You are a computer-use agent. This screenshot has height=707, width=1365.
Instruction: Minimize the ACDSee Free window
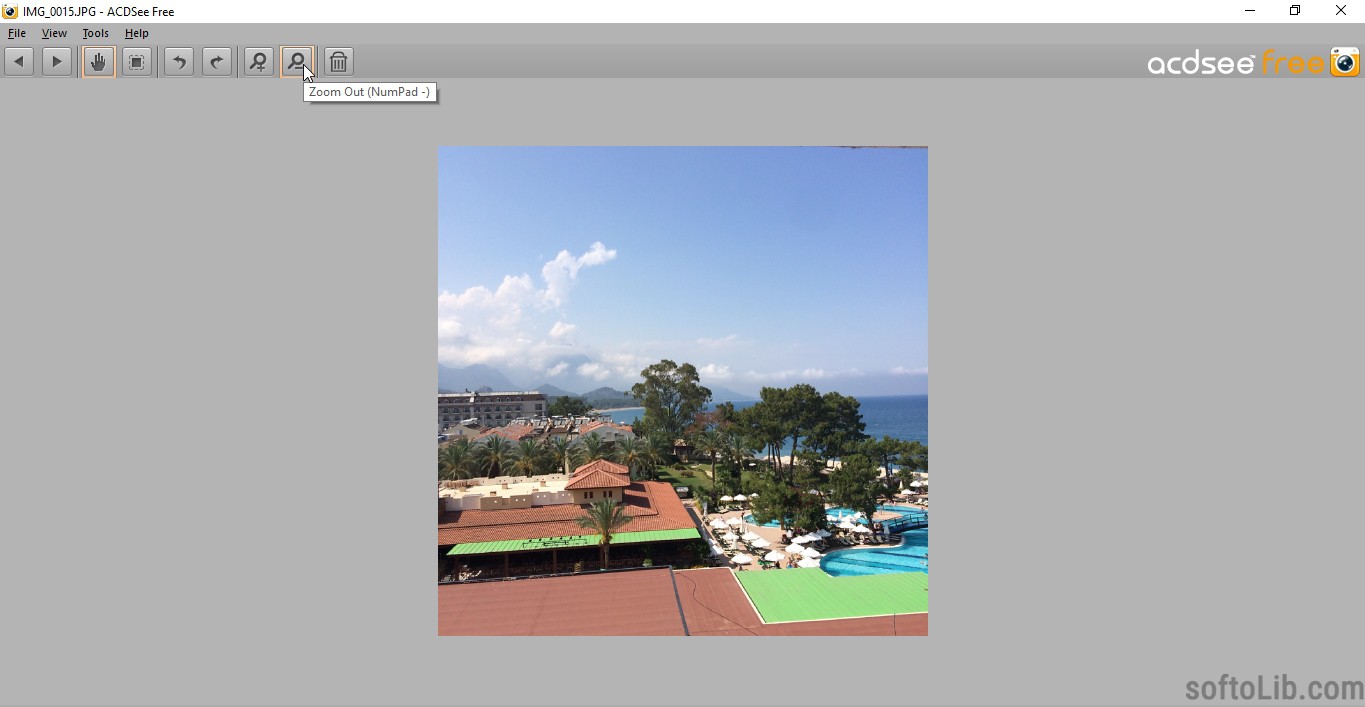(1250, 11)
